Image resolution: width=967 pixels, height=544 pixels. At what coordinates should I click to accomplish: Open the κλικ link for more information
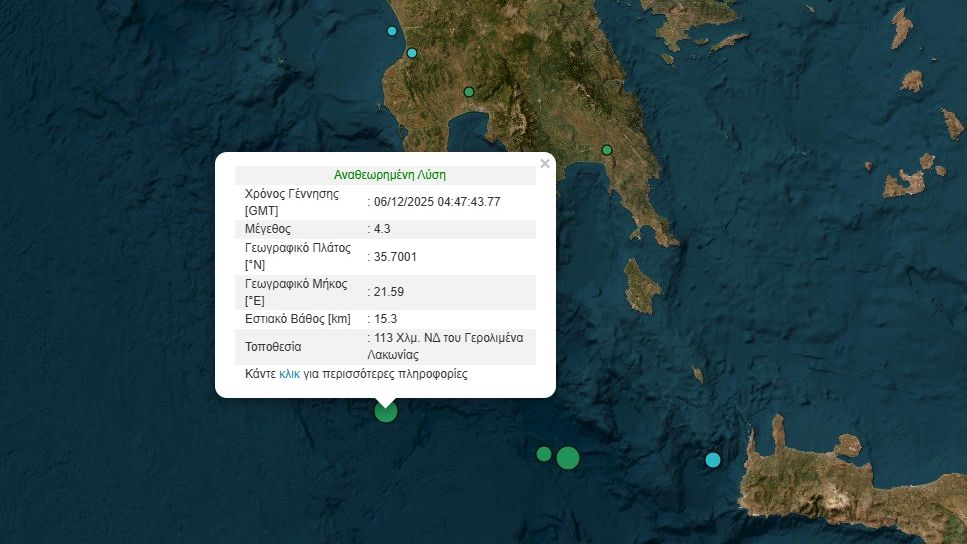coord(289,374)
